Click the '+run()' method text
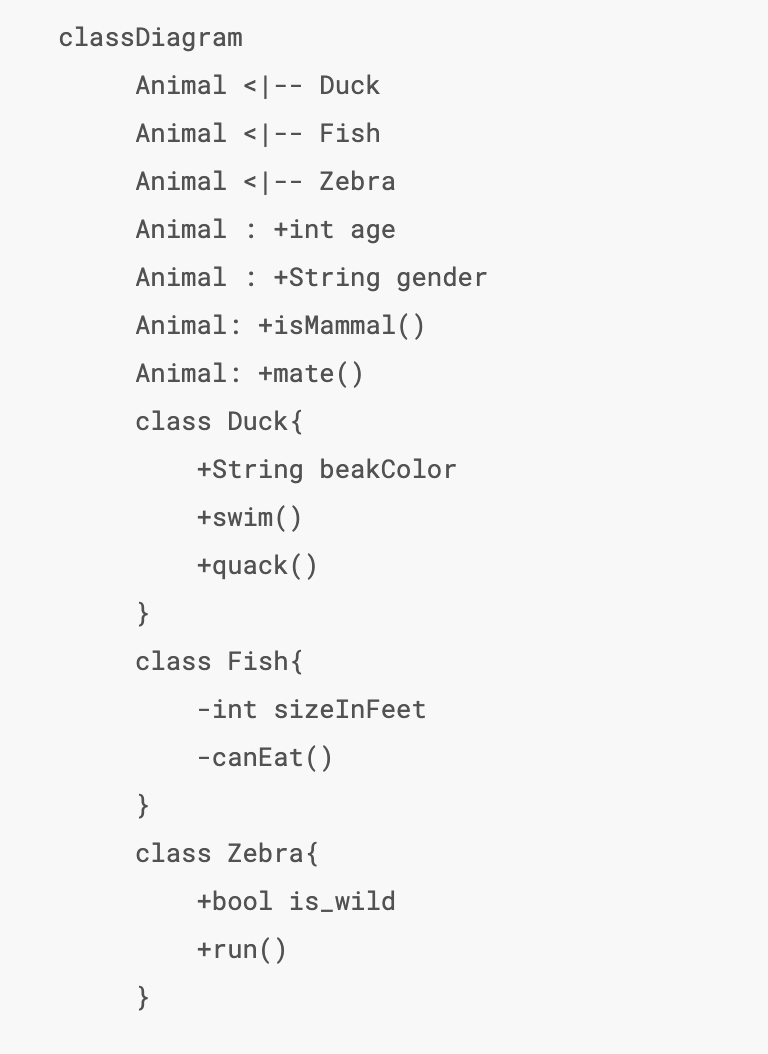Screen dimensions: 768x1054 click(x=242, y=950)
